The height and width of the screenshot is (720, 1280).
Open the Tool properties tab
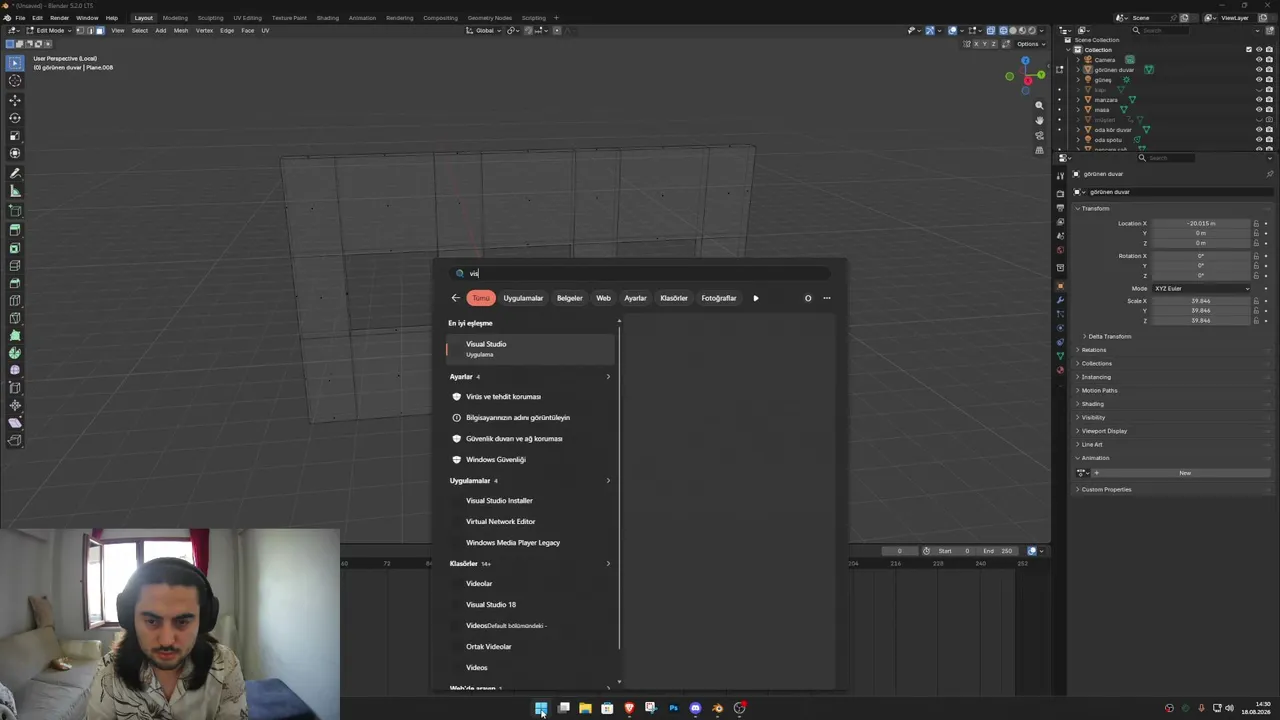1060,176
